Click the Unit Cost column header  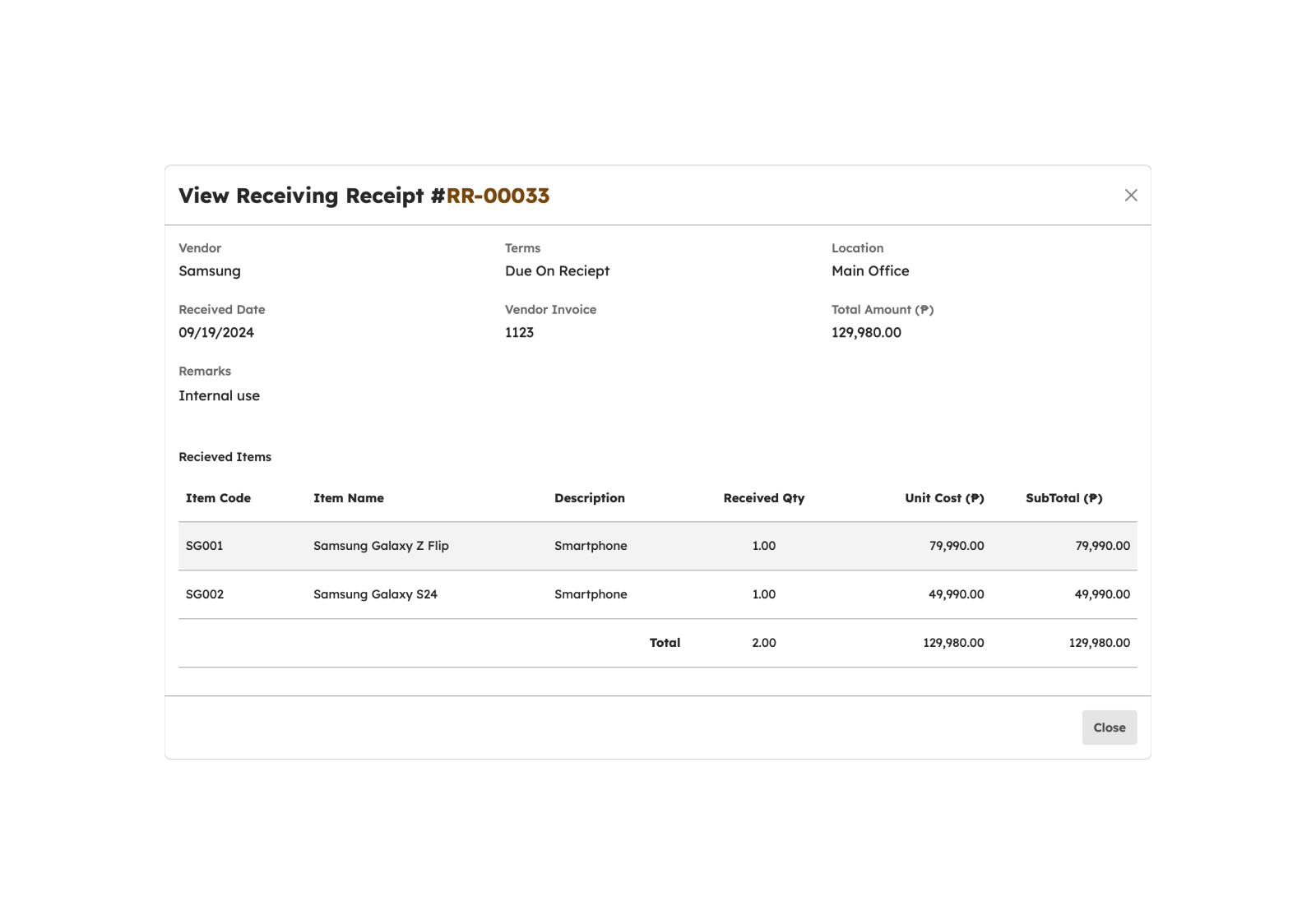pos(944,498)
